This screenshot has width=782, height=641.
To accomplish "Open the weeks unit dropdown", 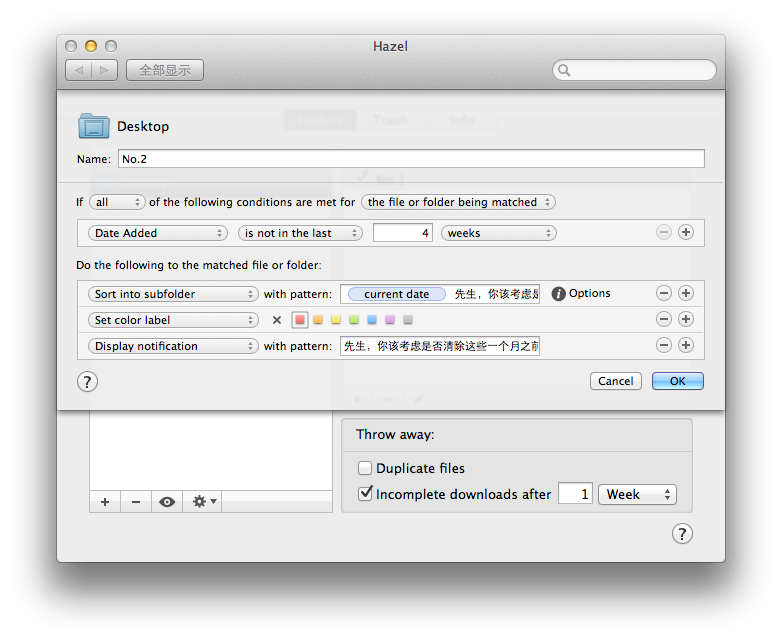I will (x=499, y=233).
